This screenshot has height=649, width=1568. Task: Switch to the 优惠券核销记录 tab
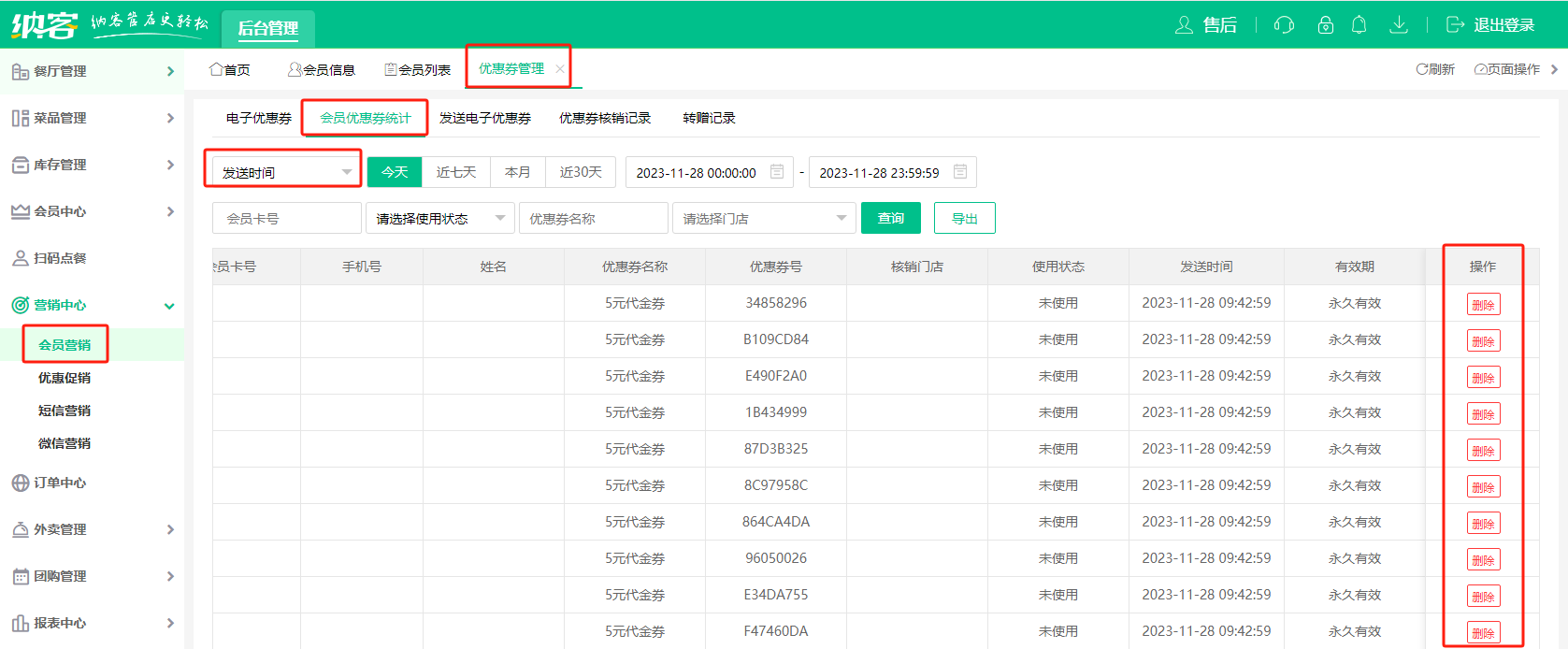(x=604, y=118)
